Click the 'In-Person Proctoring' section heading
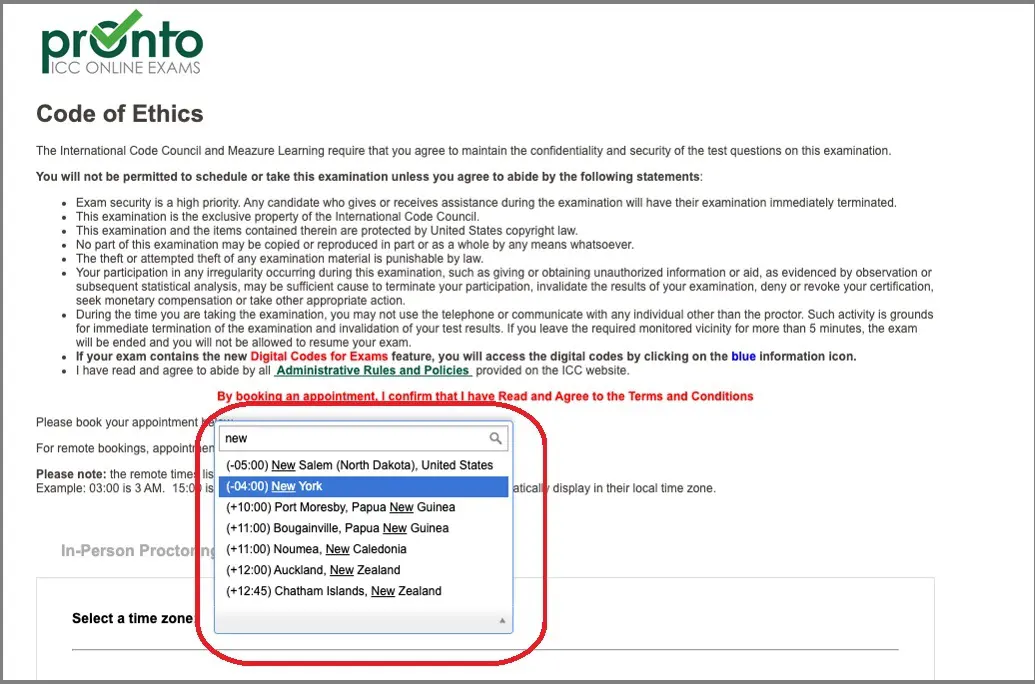 (x=139, y=551)
